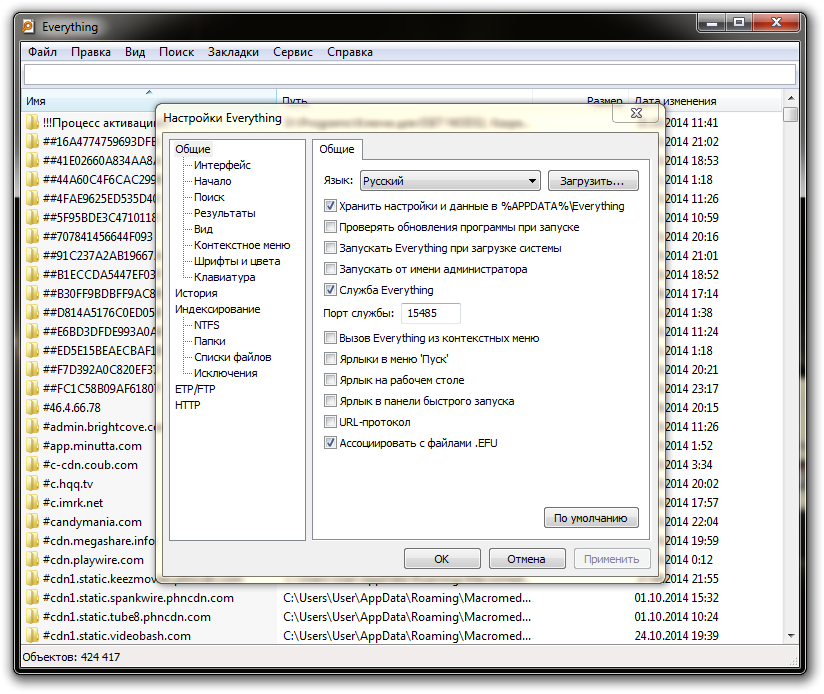This screenshot has height=694, width=824.
Task: Enable checking for updates on startup
Action: click(330, 227)
